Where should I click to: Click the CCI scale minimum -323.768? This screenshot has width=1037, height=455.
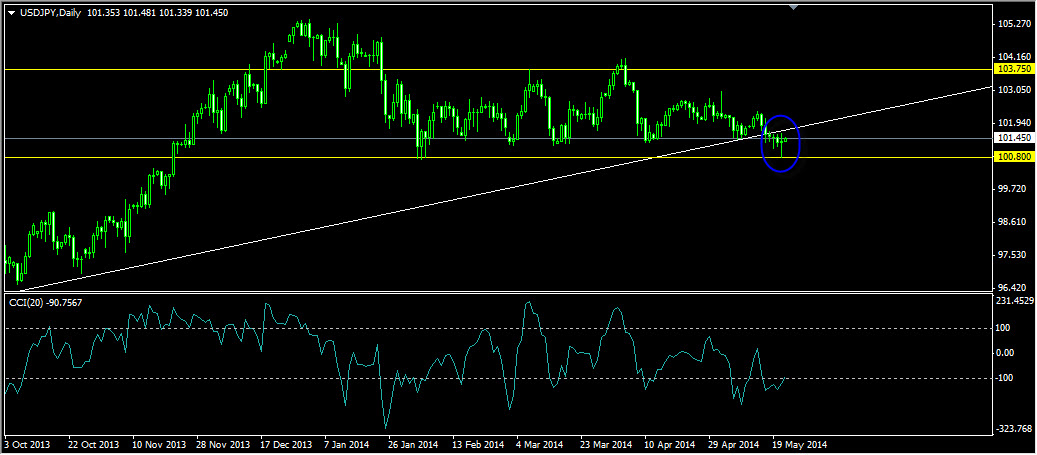point(1015,429)
